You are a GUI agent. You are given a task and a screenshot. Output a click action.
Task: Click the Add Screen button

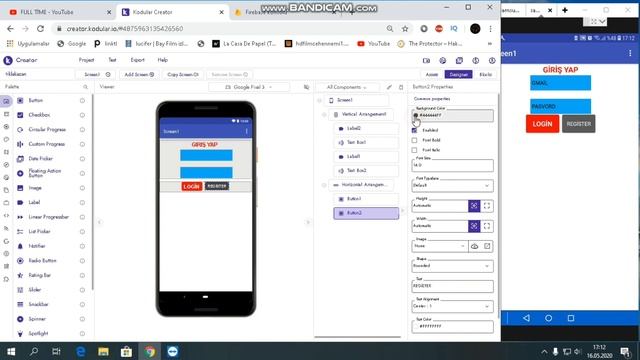(x=139, y=74)
